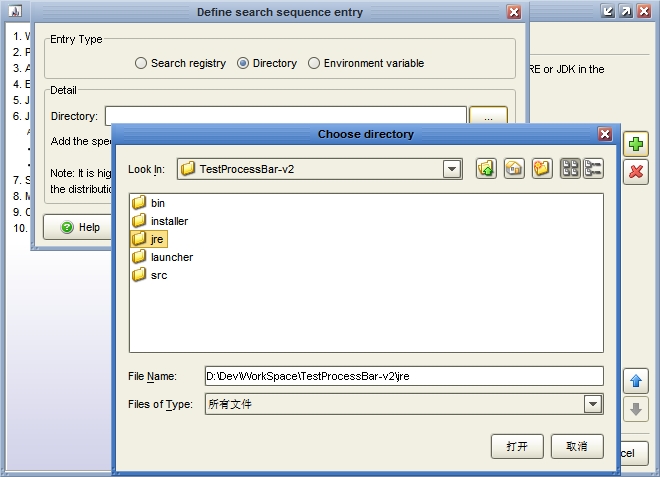Image resolution: width=660 pixels, height=477 pixels.
Task: Switch file chooser to Details view
Action: pos(593,169)
